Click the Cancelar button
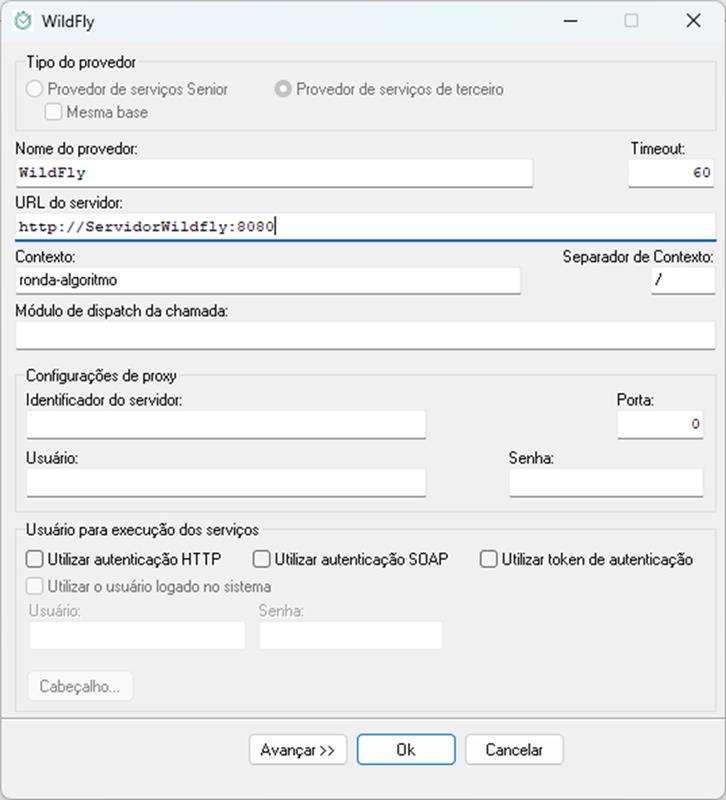The width and height of the screenshot is (726, 800). pyautogui.click(x=513, y=749)
